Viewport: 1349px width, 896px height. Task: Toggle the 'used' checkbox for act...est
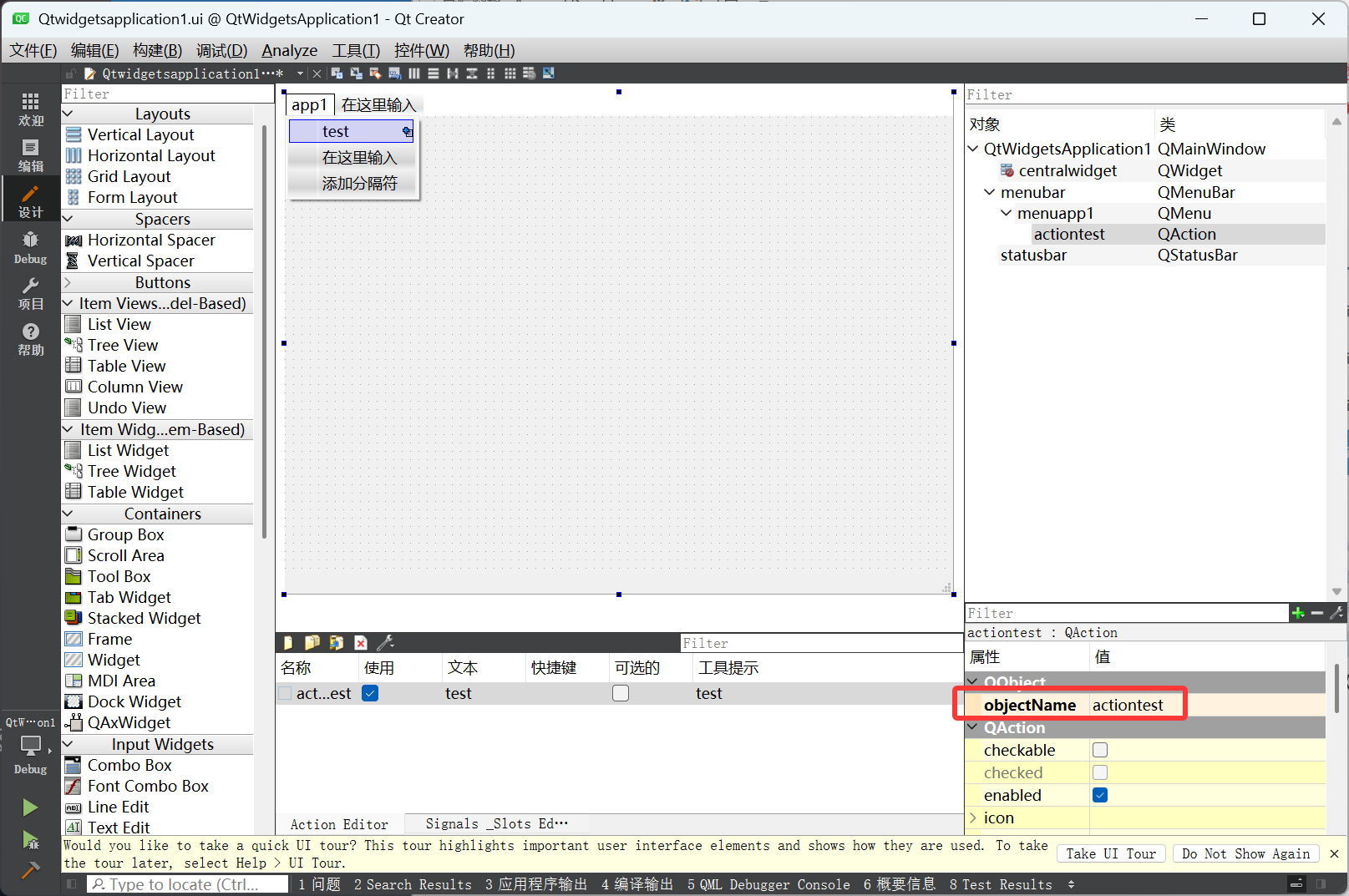click(370, 693)
